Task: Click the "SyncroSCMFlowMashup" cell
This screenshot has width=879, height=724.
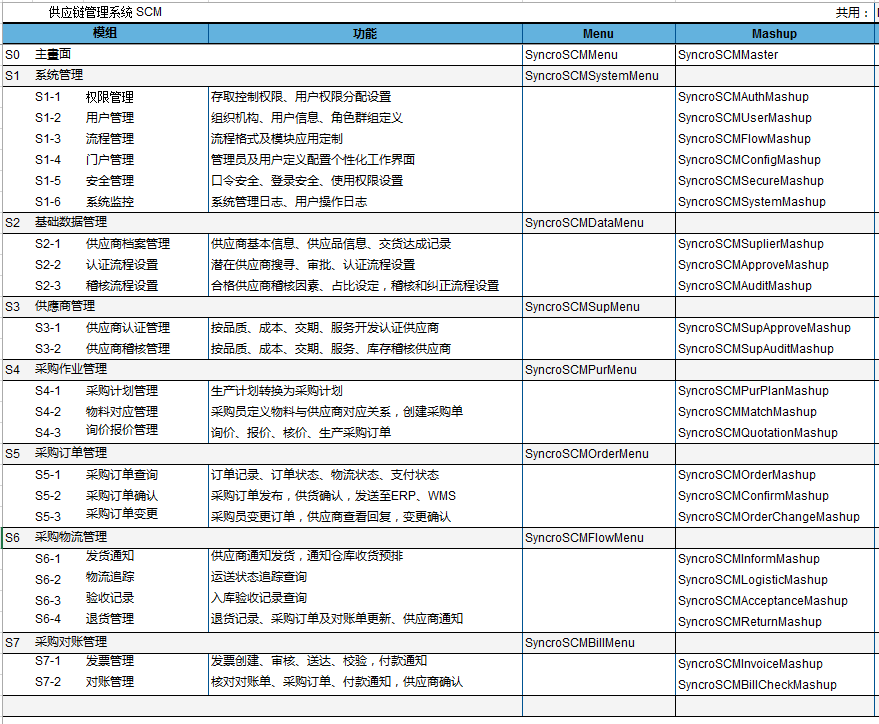Action: [x=744, y=139]
